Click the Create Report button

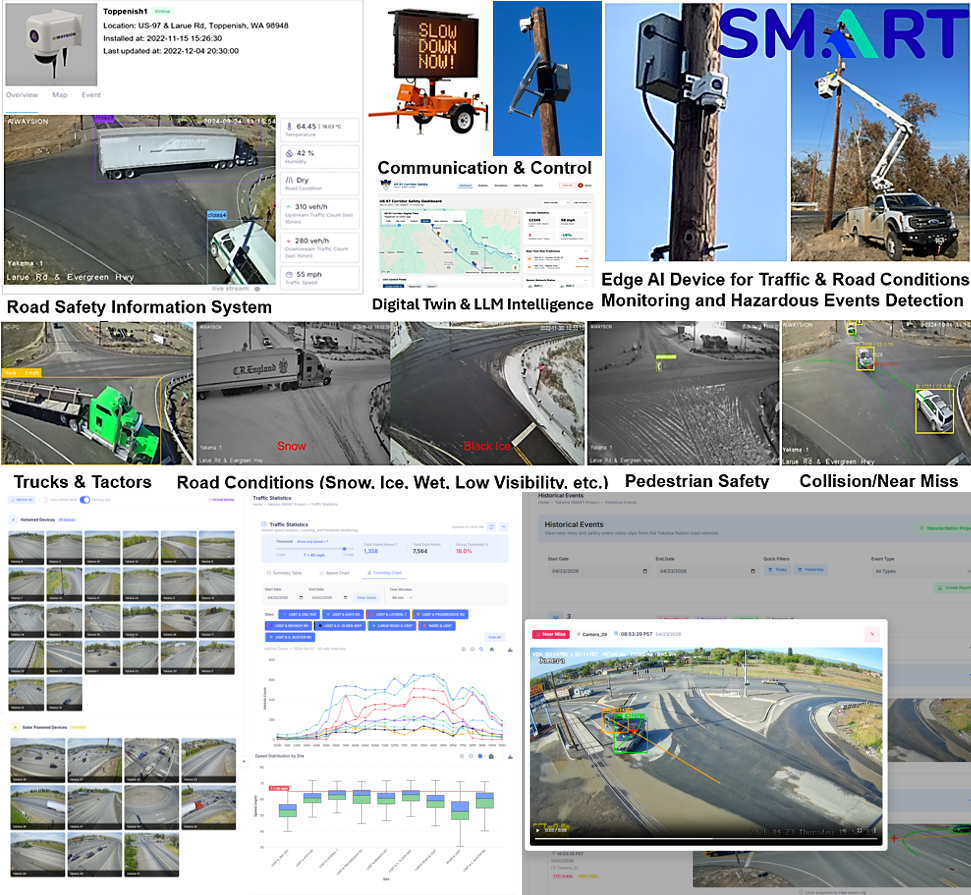[x=952, y=588]
